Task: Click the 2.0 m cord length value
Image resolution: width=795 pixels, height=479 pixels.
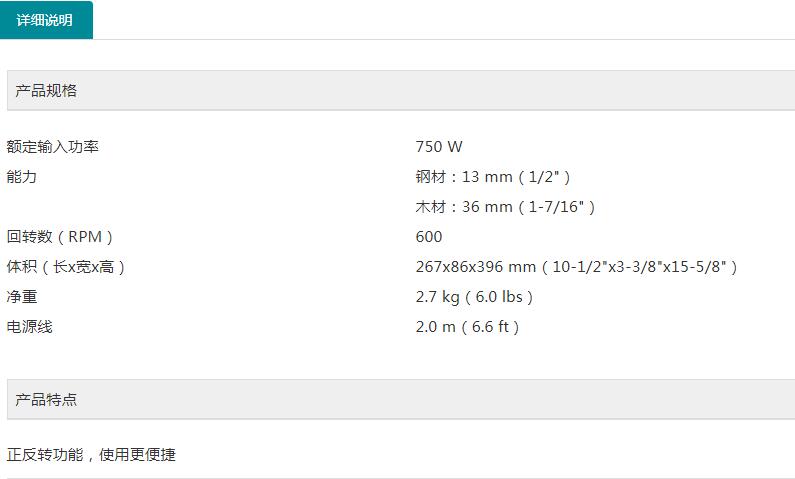Action: coord(435,327)
